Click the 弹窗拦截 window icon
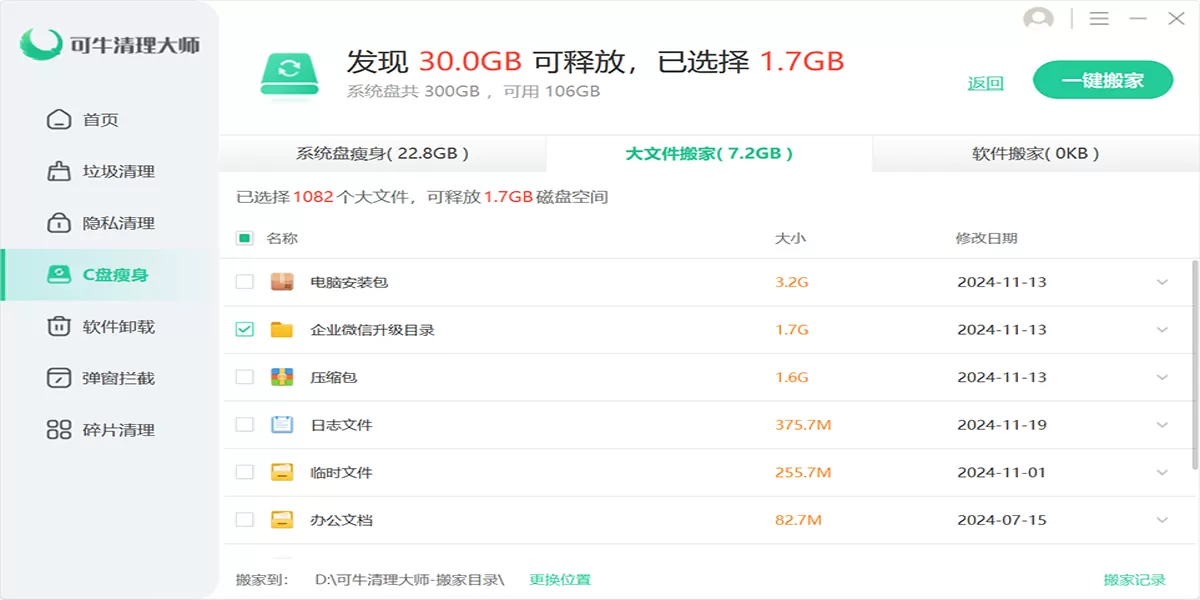Image resolution: width=1200 pixels, height=600 pixels. click(x=59, y=378)
